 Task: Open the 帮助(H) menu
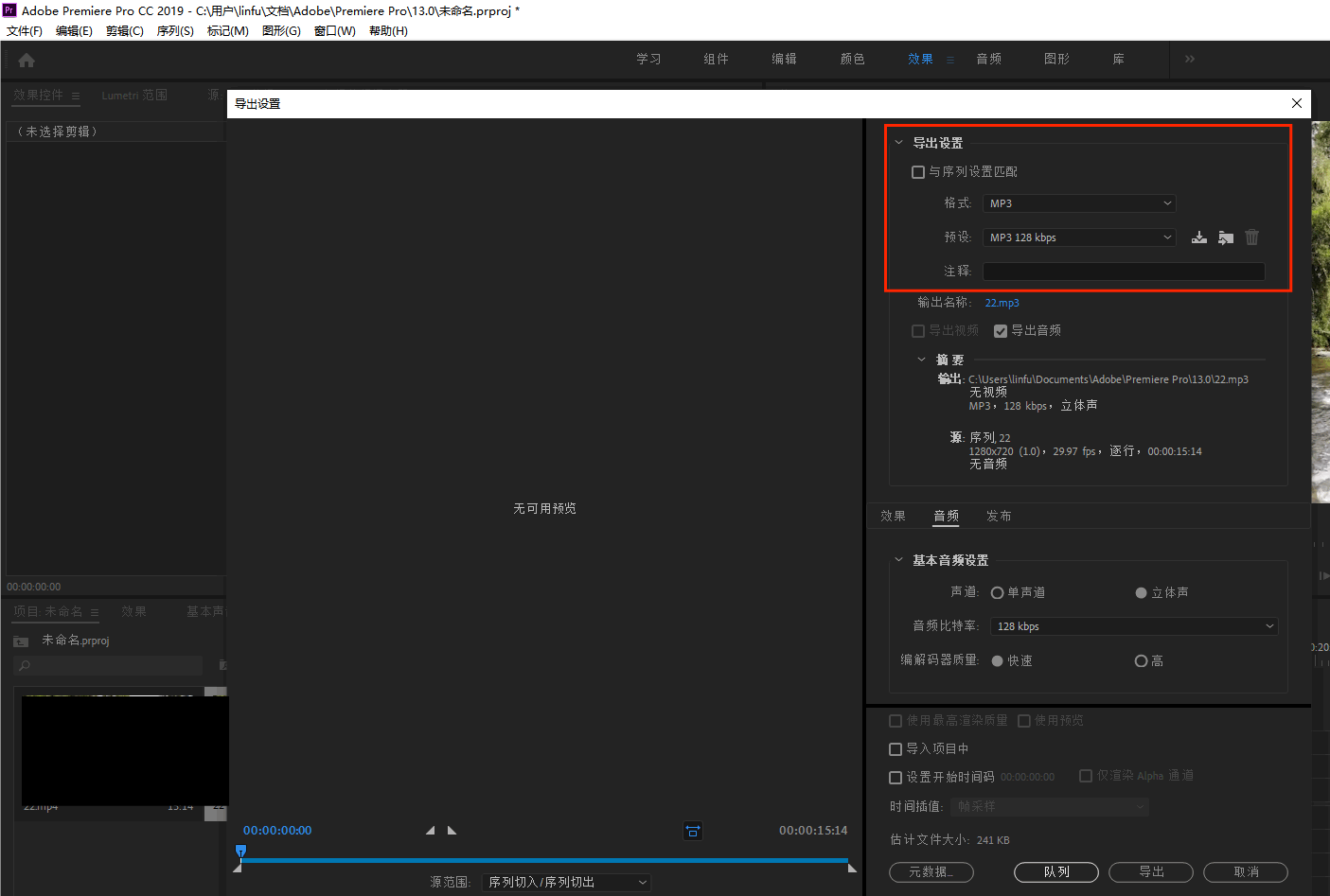(x=388, y=31)
